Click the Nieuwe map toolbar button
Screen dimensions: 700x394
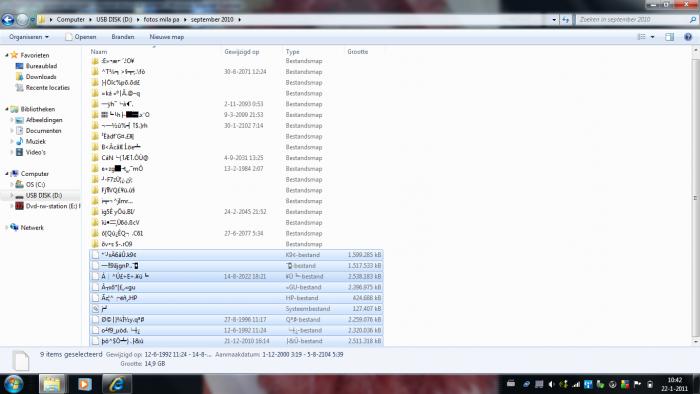(x=167, y=37)
